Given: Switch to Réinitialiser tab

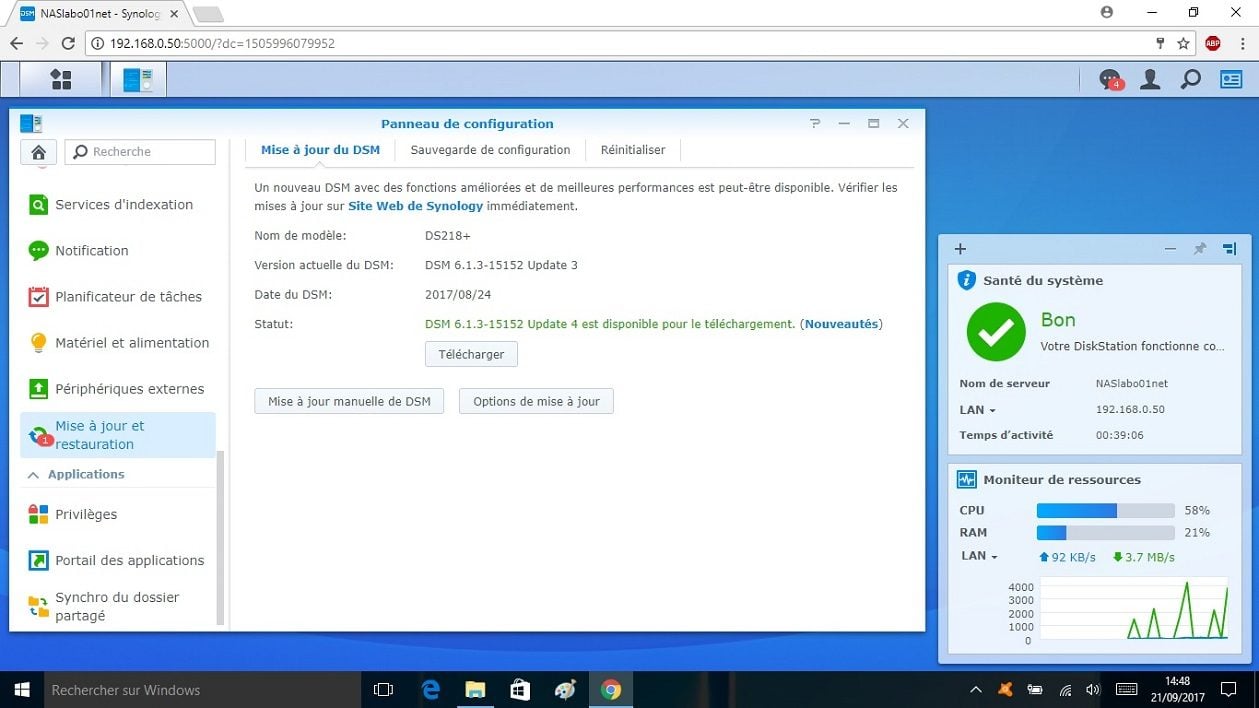Looking at the screenshot, I should click(x=633, y=150).
